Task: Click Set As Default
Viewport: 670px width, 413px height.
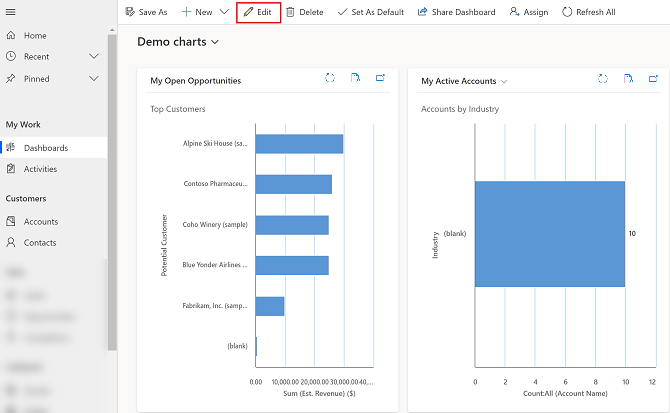Action: point(370,12)
